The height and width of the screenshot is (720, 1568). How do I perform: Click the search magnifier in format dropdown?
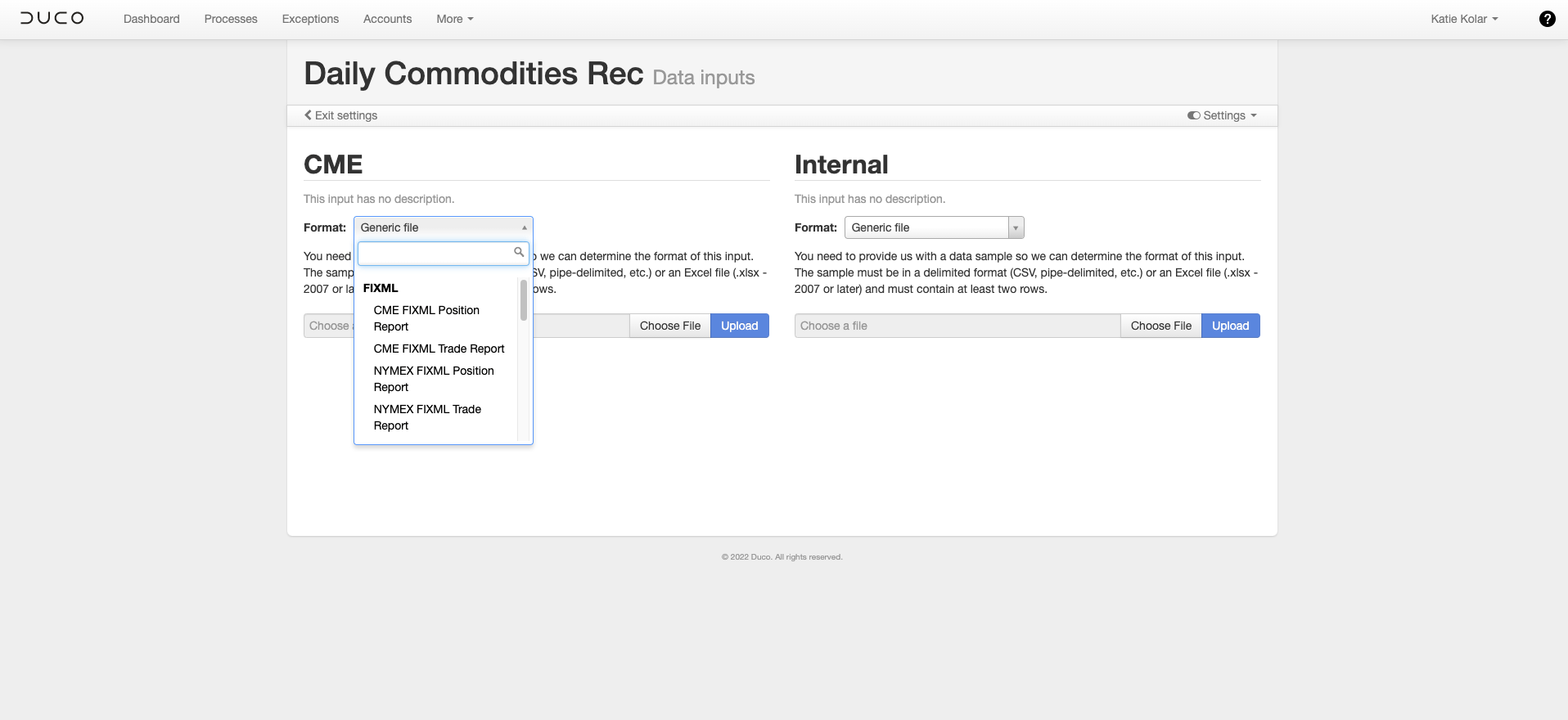coord(519,252)
